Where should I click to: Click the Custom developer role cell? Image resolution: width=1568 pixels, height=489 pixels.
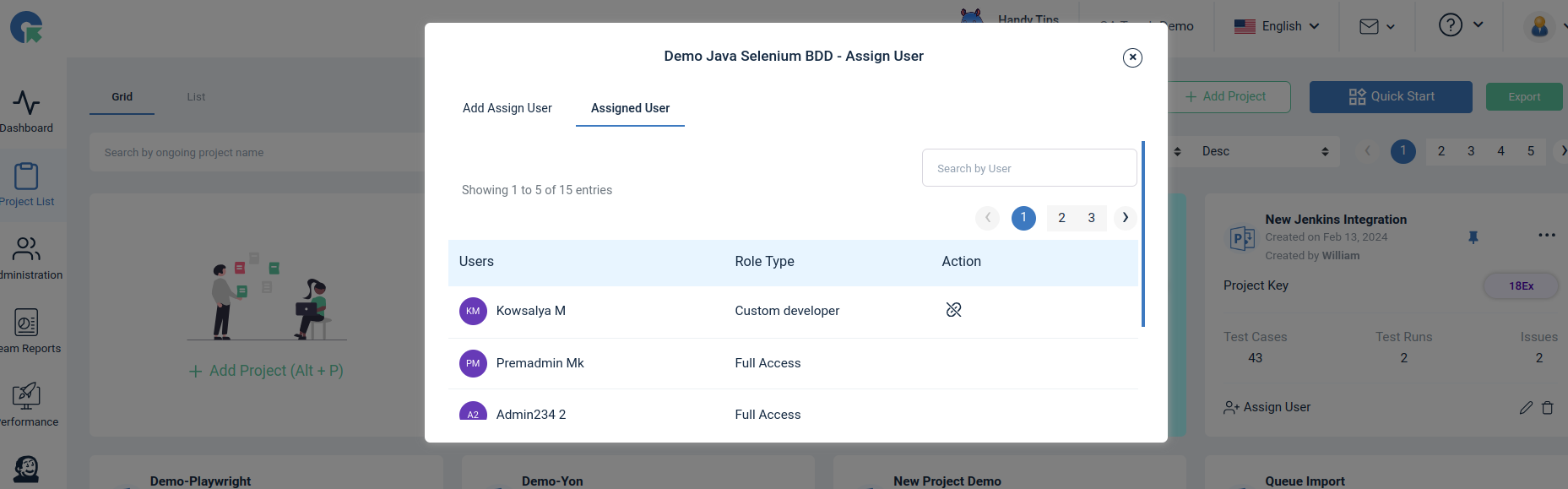[787, 311]
